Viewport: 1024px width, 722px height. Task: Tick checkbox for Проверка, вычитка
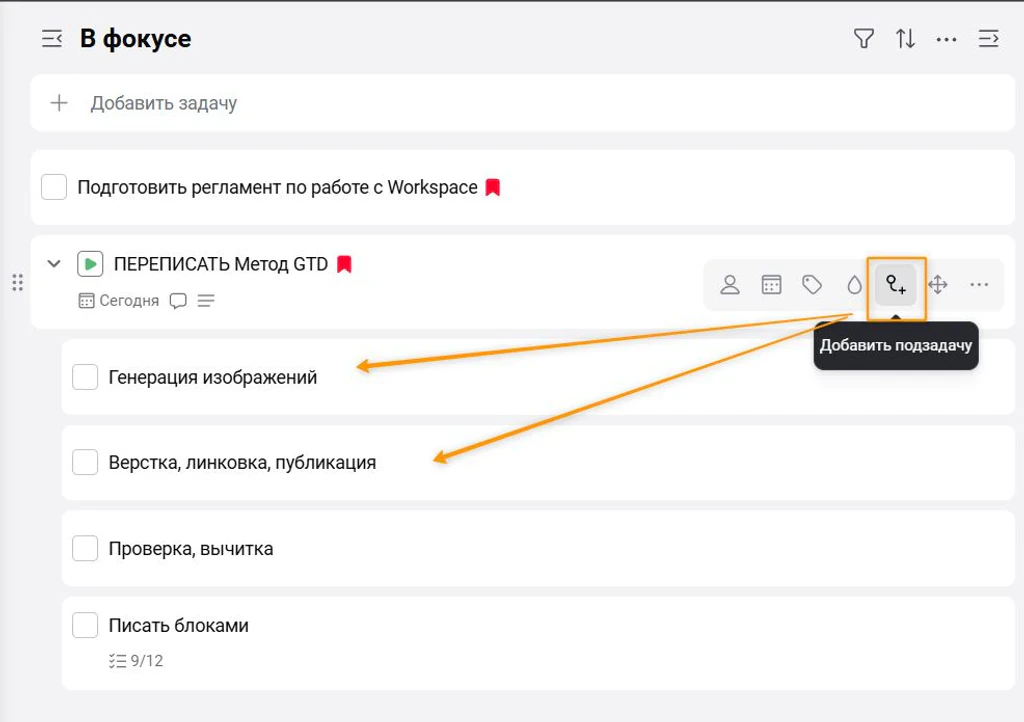85,548
